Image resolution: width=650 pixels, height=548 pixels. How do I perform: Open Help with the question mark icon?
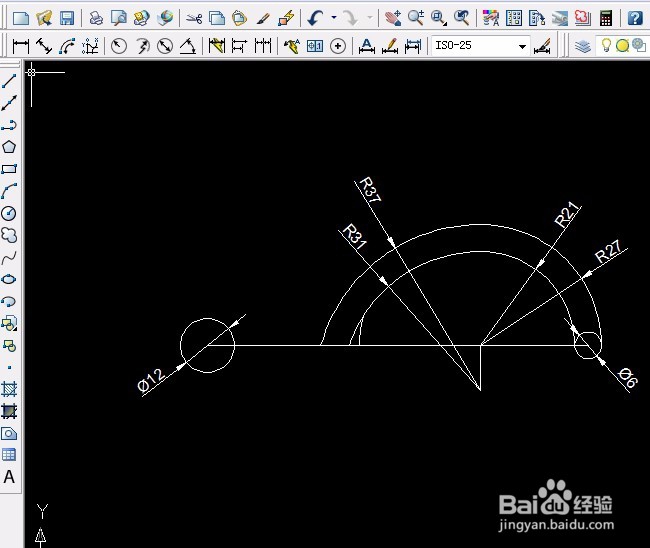pyautogui.click(x=635, y=18)
